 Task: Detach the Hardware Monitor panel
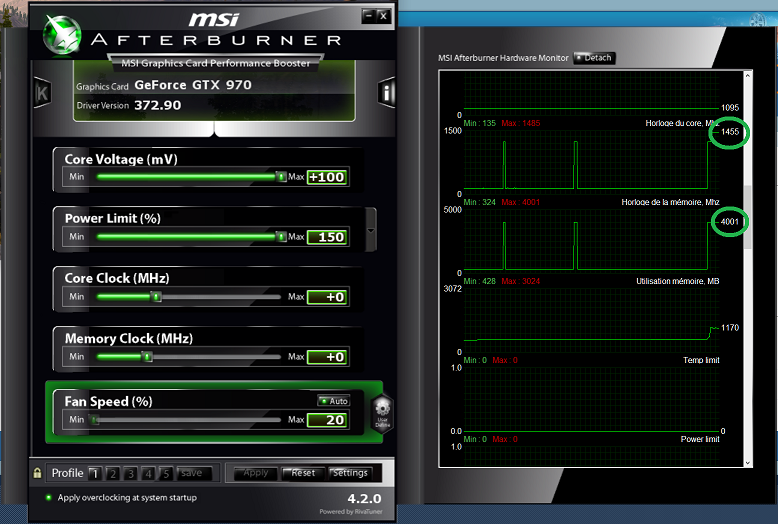[x=594, y=58]
